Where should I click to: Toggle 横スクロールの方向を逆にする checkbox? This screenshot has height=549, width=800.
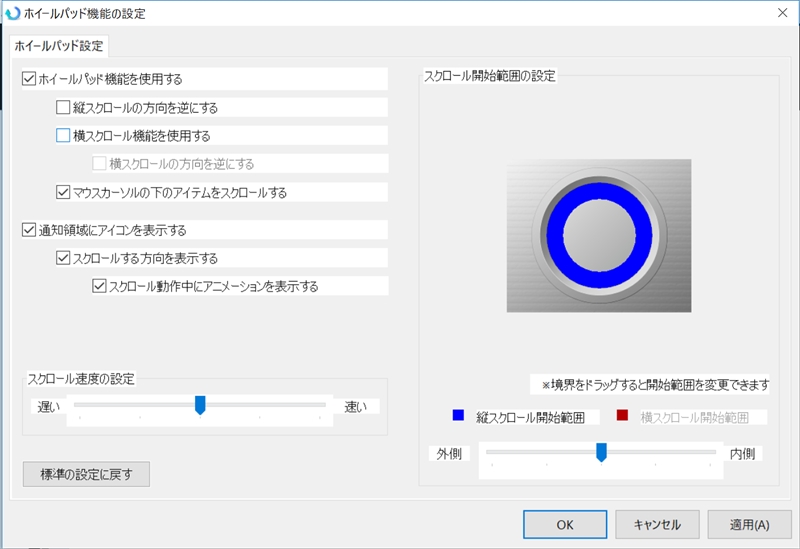click(x=99, y=164)
